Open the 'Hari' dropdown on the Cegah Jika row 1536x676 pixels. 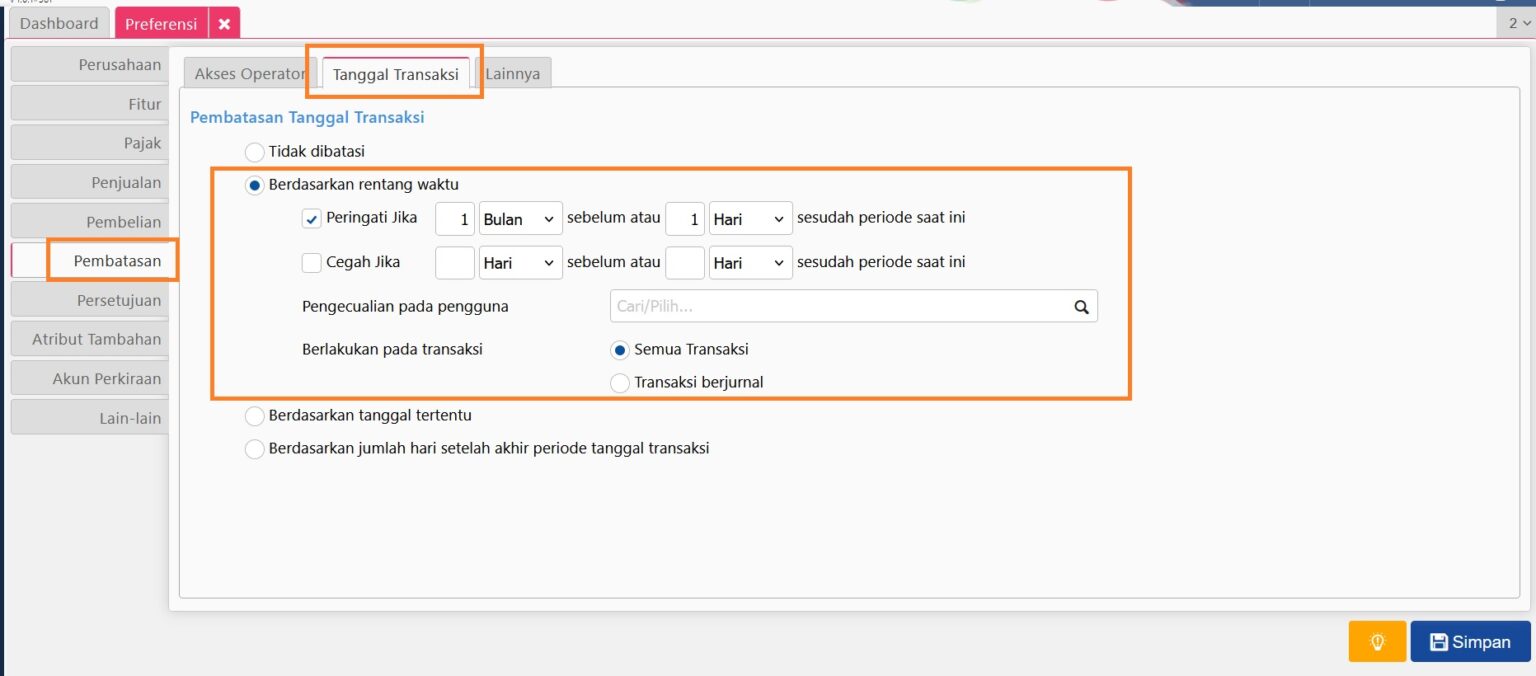click(x=520, y=262)
